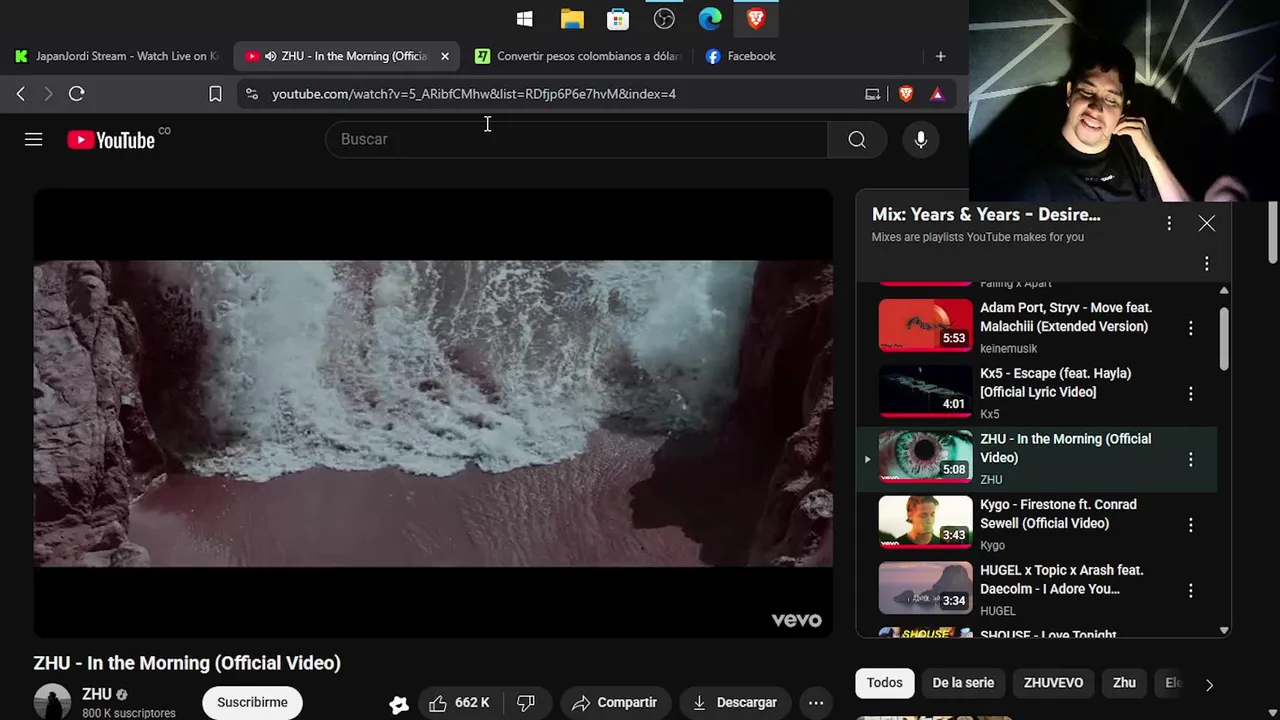The height and width of the screenshot is (720, 1280).
Task: Open site settings icon in address bar
Action: click(x=252, y=94)
